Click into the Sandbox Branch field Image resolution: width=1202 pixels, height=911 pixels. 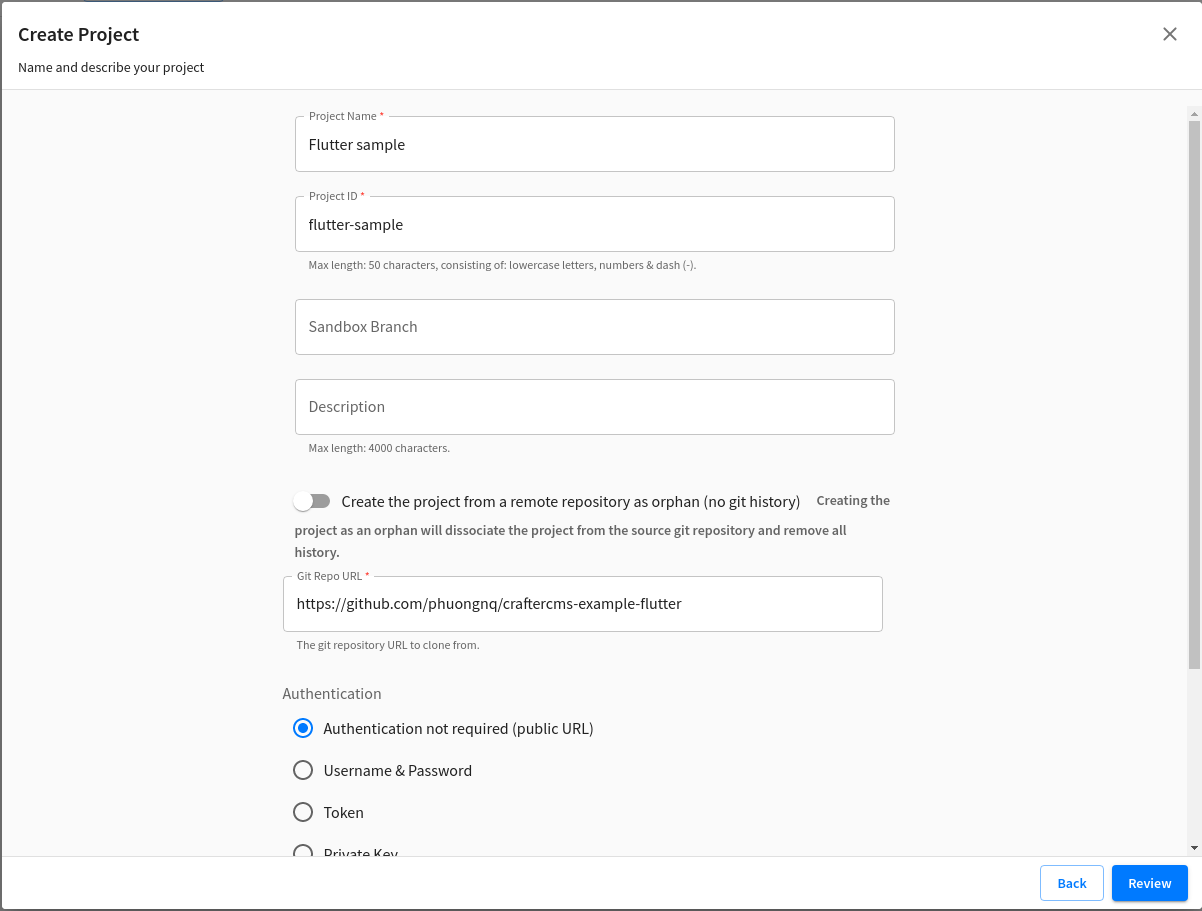[x=594, y=327]
